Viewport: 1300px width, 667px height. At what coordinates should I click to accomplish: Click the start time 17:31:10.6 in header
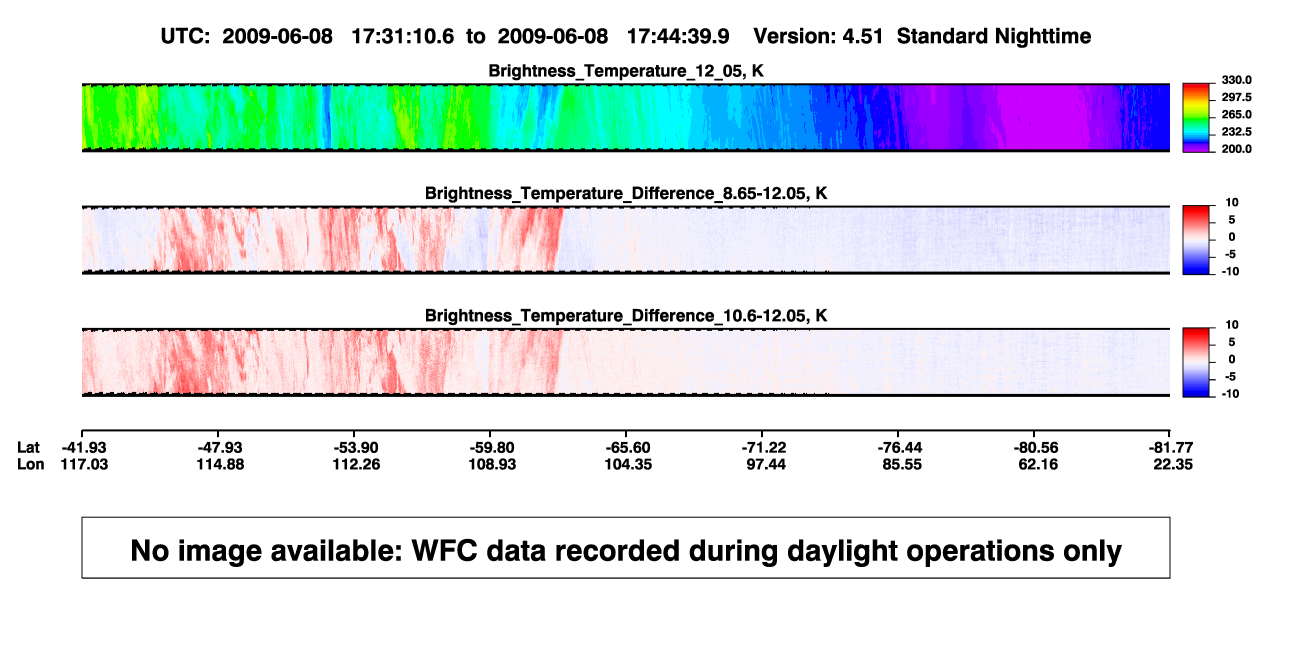click(403, 37)
